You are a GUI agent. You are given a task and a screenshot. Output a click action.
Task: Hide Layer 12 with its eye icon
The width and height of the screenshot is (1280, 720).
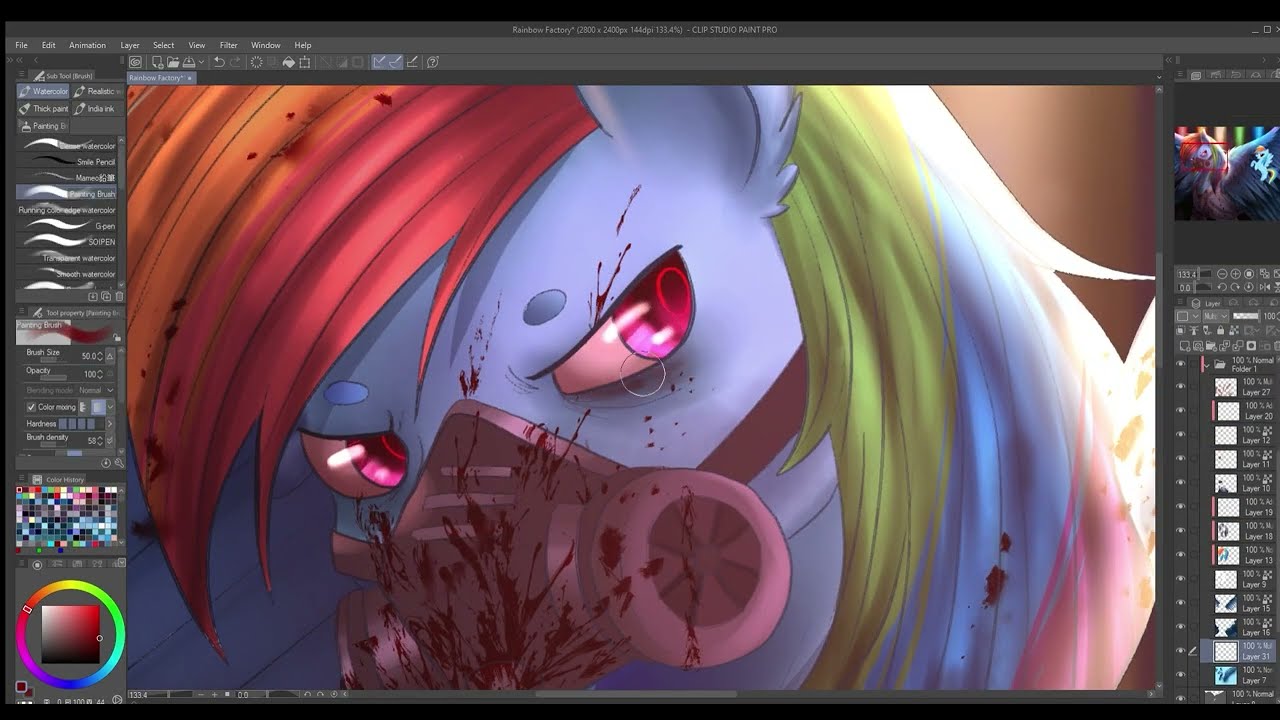[x=1180, y=435]
